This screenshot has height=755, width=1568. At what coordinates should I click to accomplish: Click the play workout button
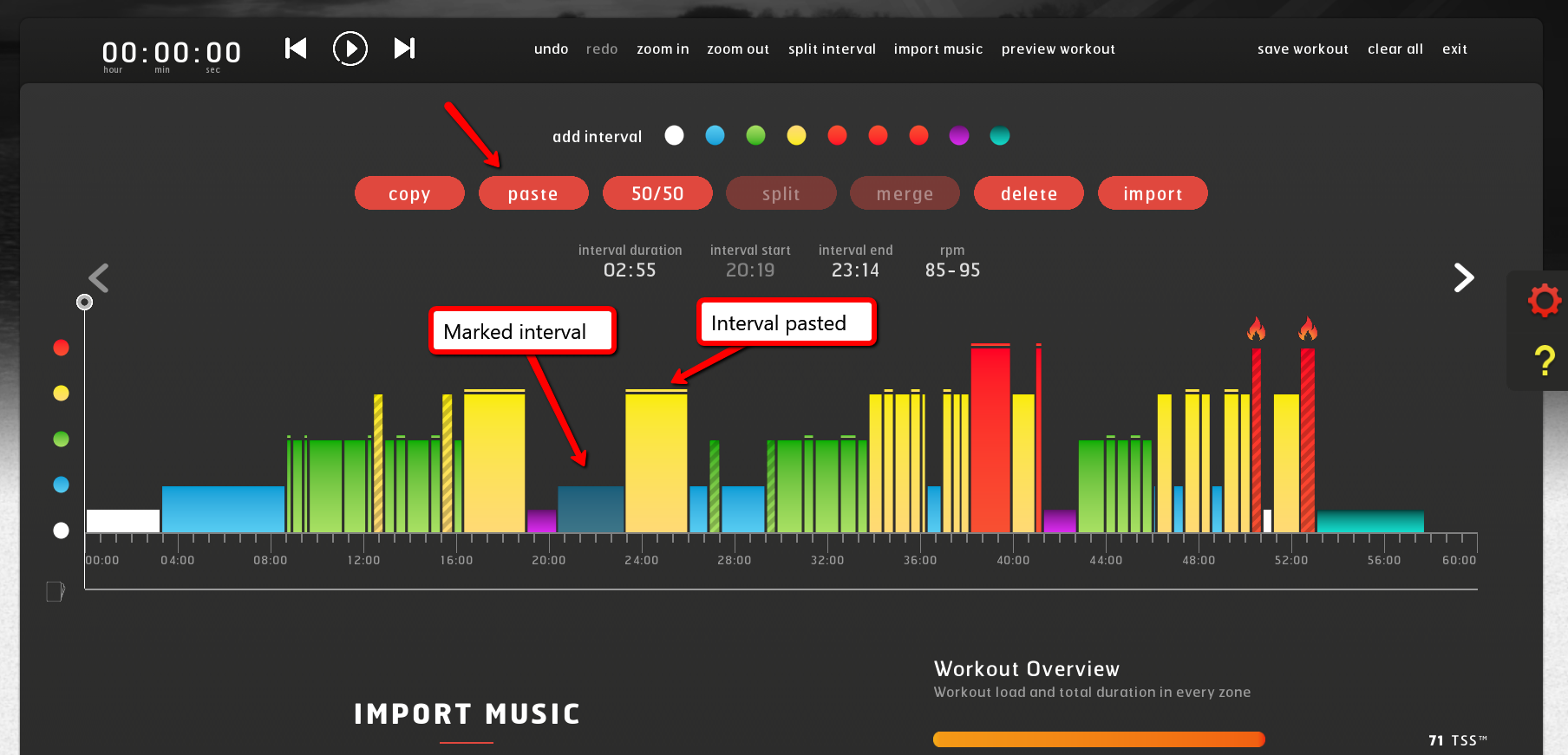350,49
